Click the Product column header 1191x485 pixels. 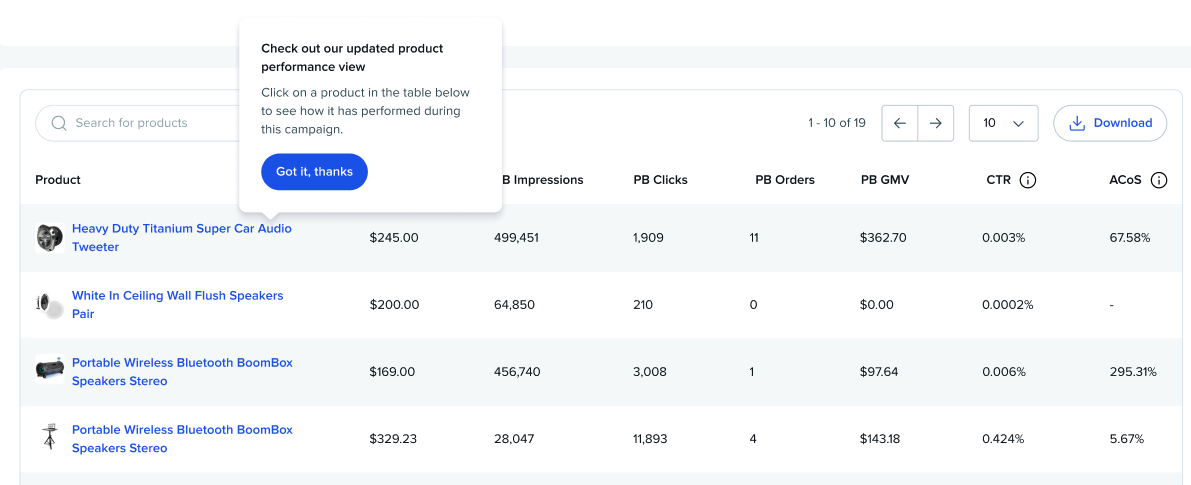point(58,180)
